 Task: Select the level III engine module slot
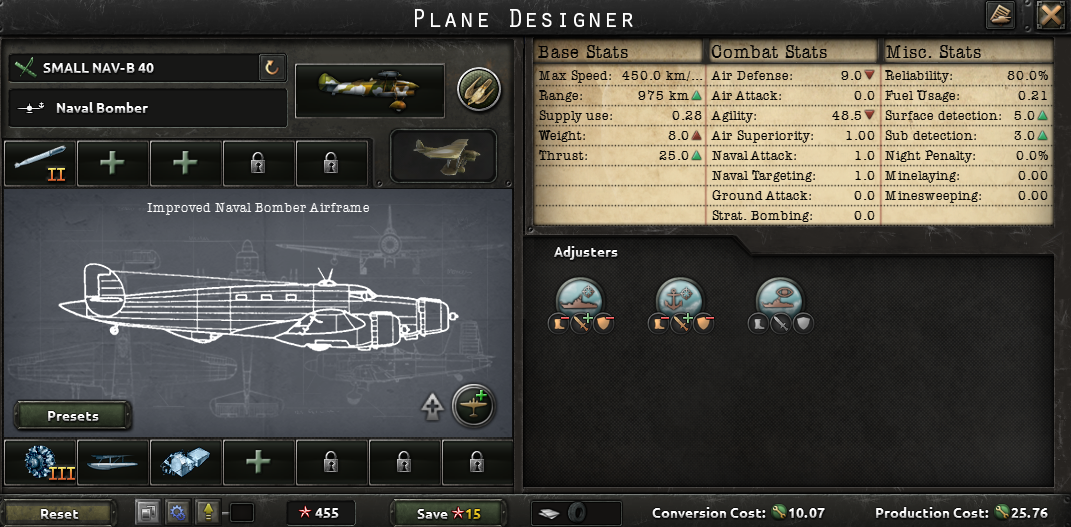(40, 462)
